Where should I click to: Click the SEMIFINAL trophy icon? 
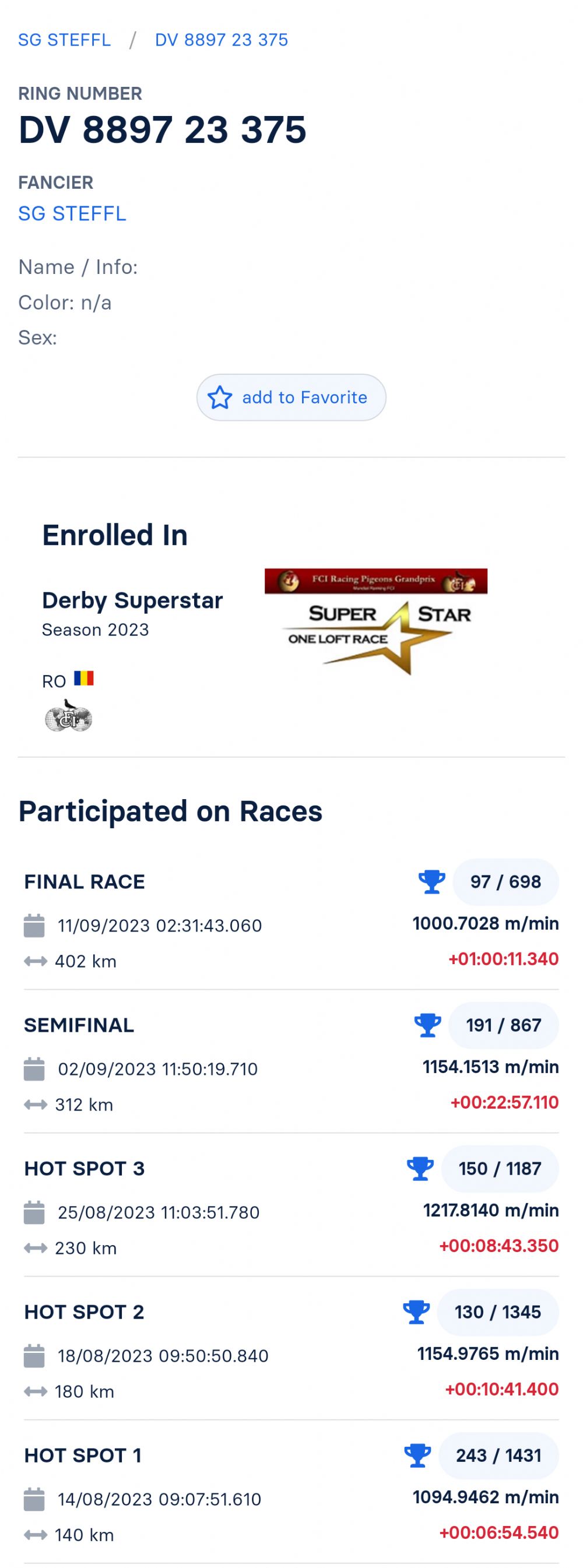point(427,1025)
